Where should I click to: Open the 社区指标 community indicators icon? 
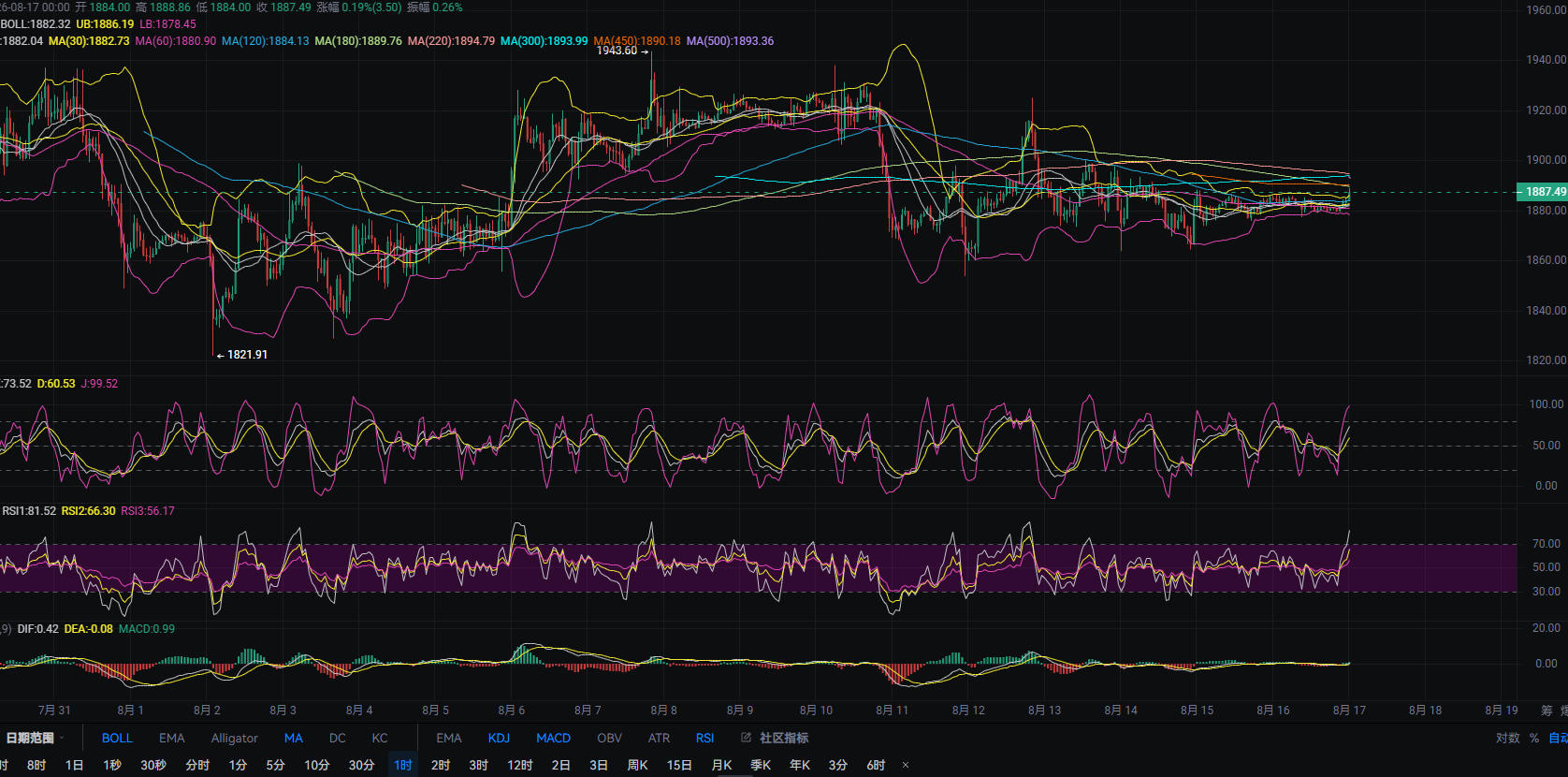point(746,738)
